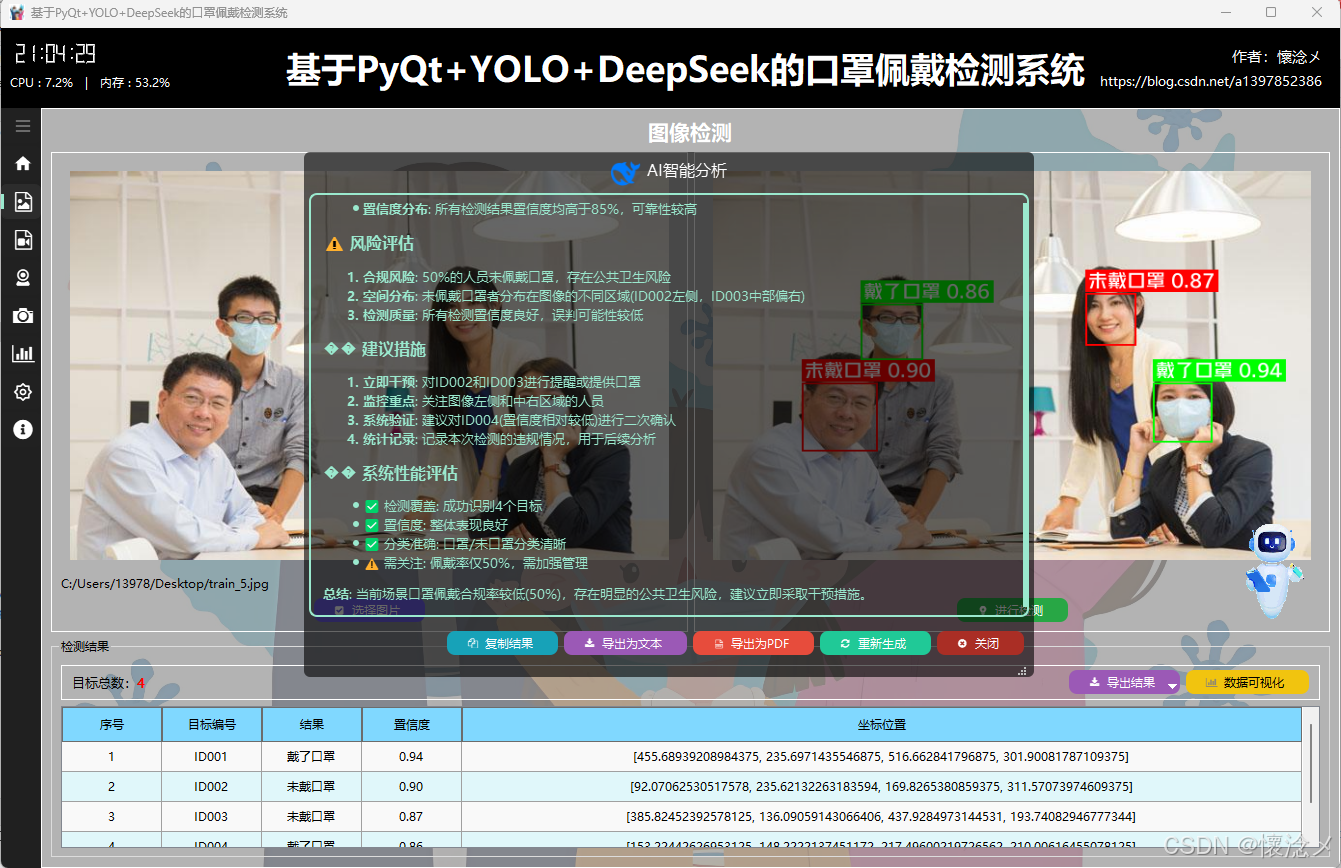
Task: Select the ID002 cell in the table
Action: coord(212,787)
